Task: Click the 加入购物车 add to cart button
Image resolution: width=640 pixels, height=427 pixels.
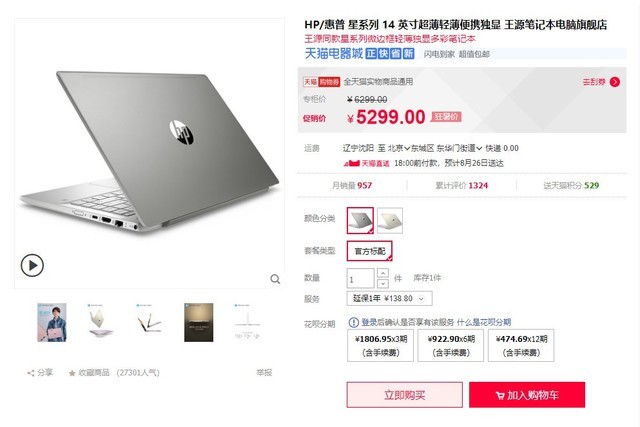Action: coord(527,395)
